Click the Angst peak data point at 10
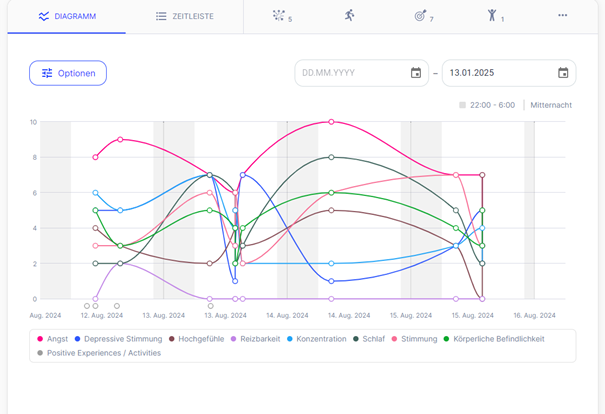Viewport: 605px width, 414px height. pyautogui.click(x=331, y=122)
